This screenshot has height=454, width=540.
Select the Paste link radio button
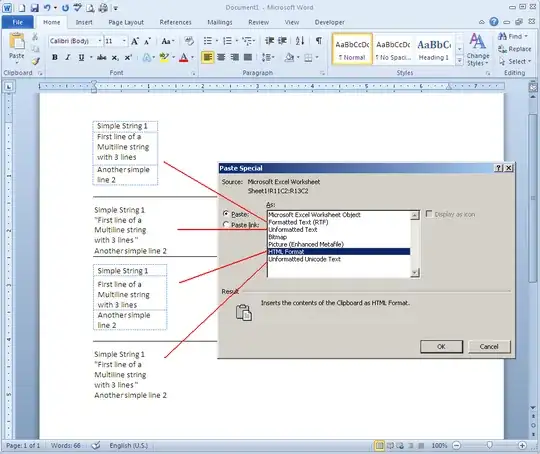pyautogui.click(x=226, y=225)
